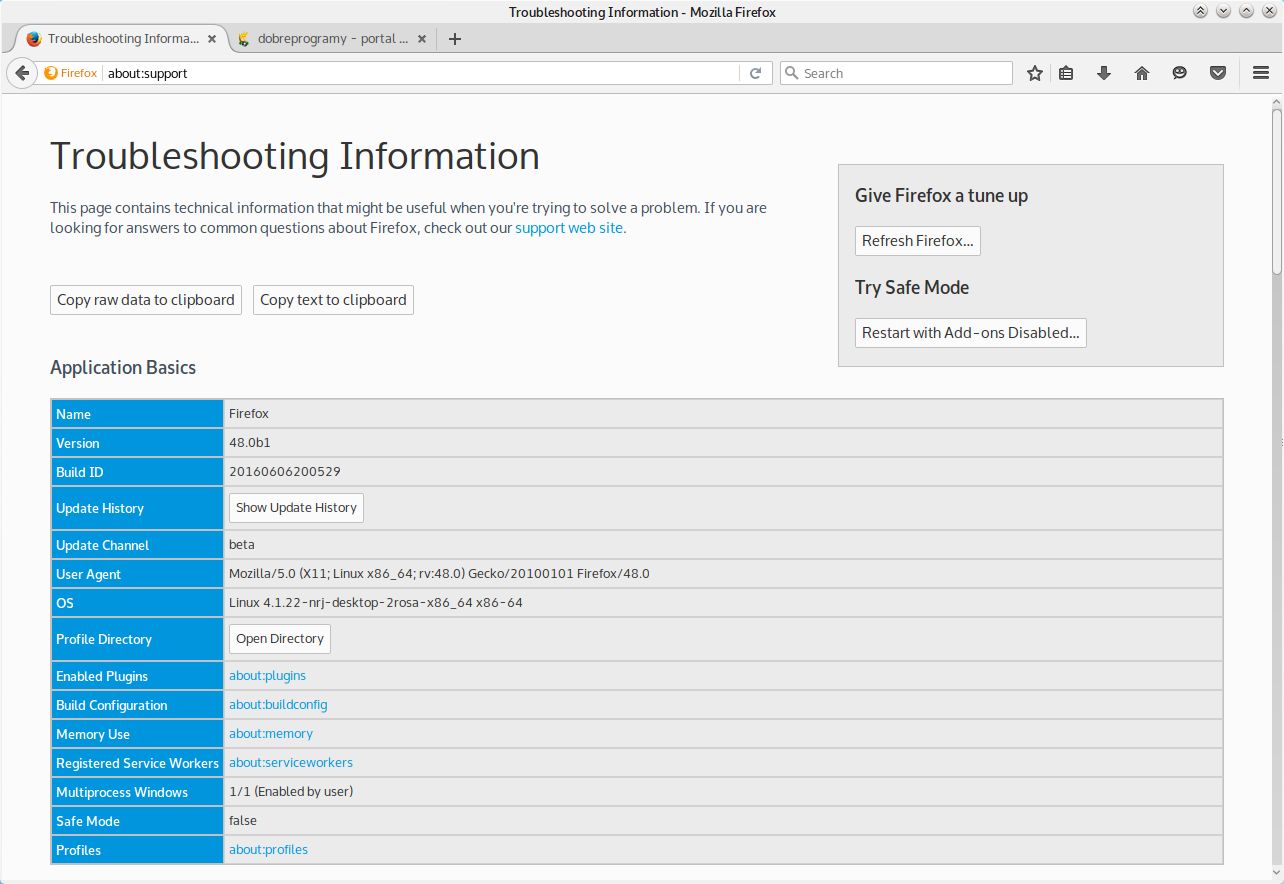Go to home page via house icon
Viewport: 1284px width, 884px height.
click(x=1142, y=73)
